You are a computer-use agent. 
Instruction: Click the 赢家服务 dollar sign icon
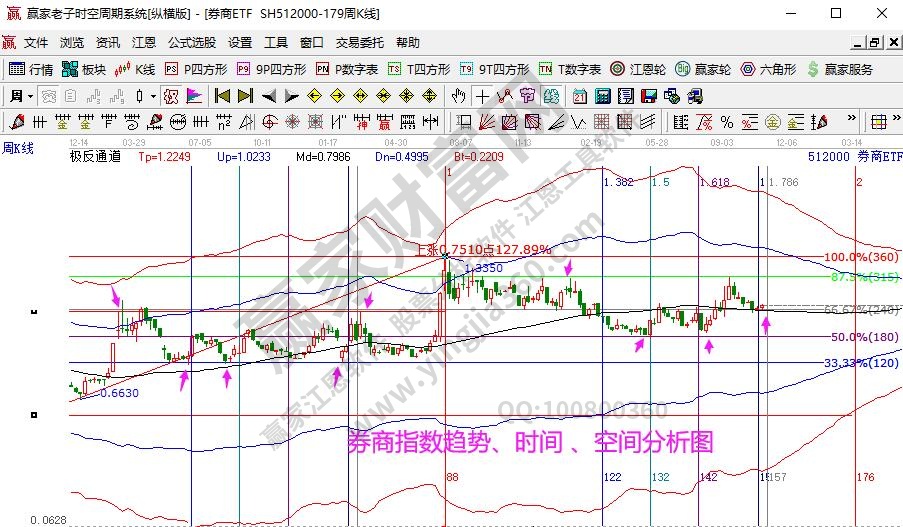[813, 69]
